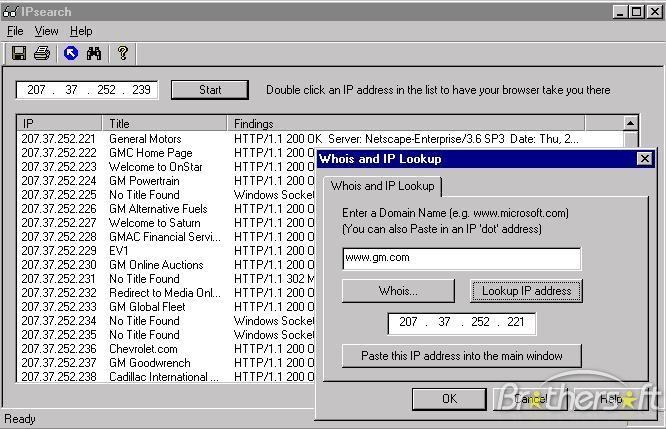Click the list scrollbar up arrow
This screenshot has width=666, height=429.
coord(630,123)
